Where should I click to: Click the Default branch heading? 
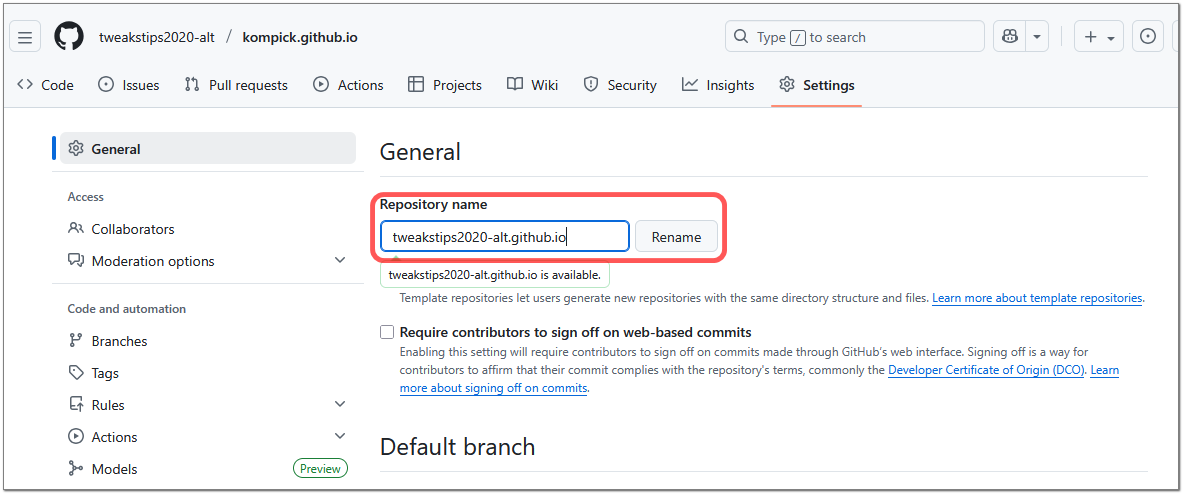458,446
